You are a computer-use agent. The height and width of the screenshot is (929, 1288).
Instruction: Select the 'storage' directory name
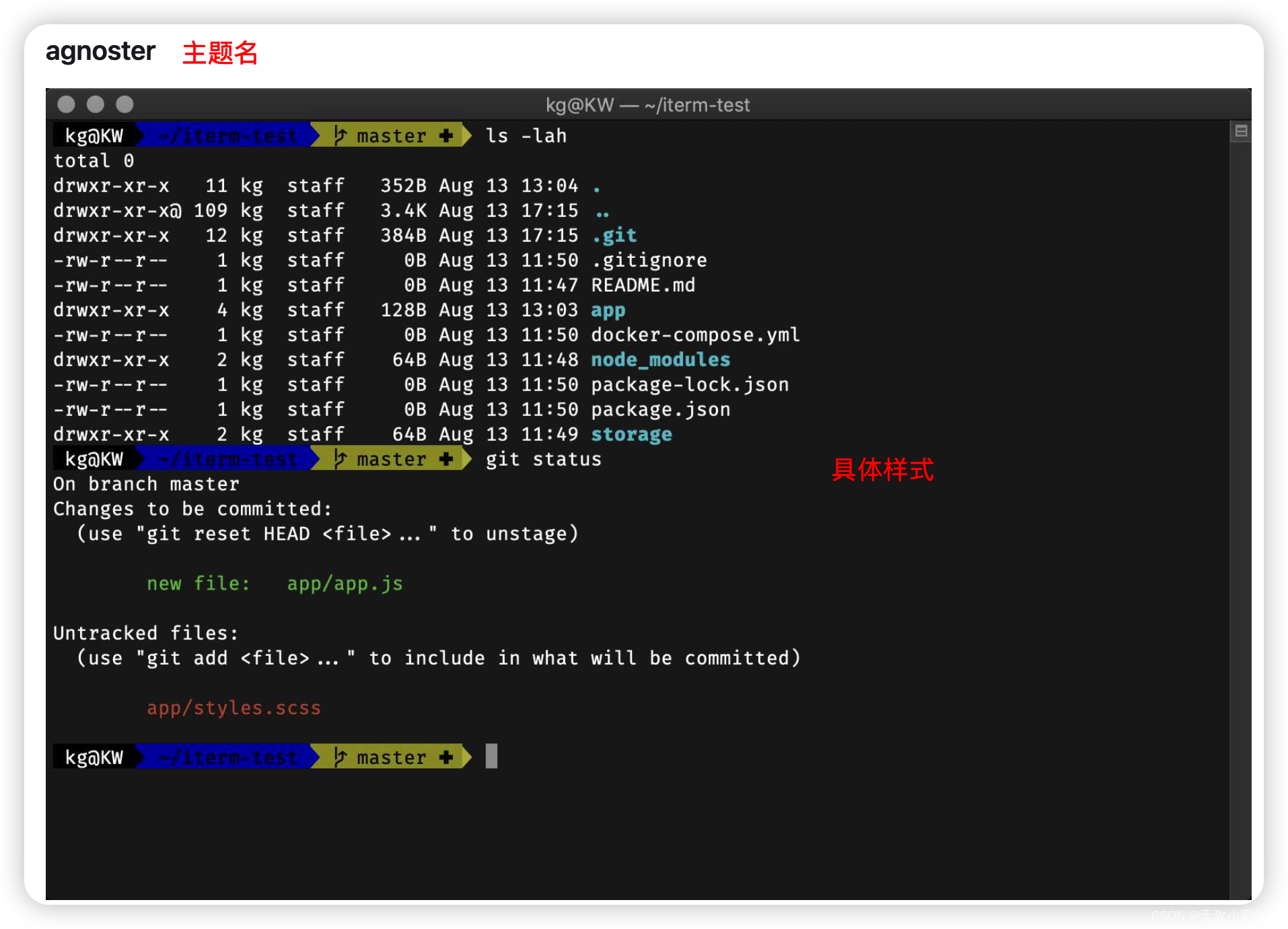632,435
